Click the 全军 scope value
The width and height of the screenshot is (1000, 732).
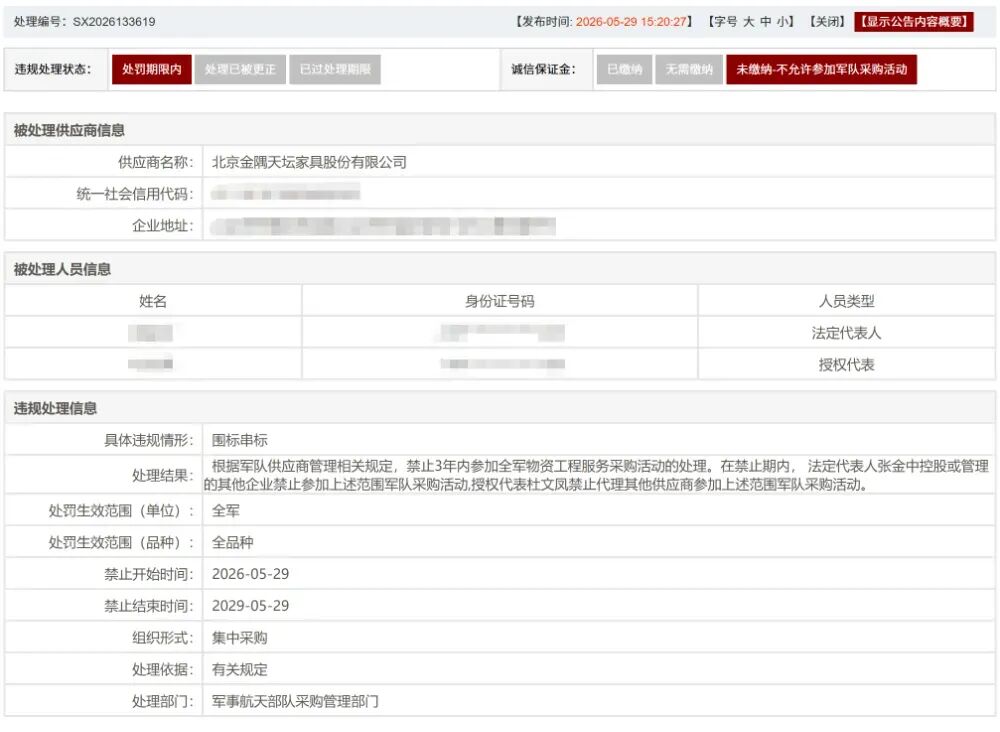[226, 511]
